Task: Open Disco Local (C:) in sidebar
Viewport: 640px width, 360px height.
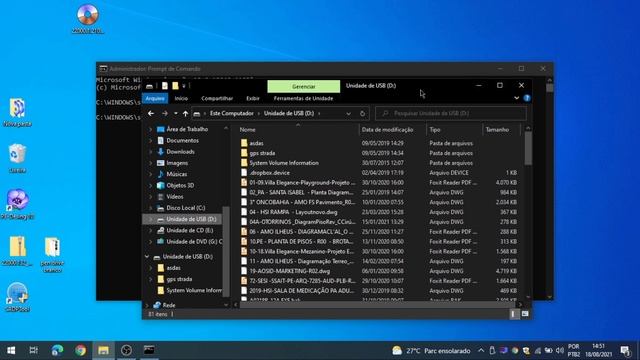Action: [185, 208]
